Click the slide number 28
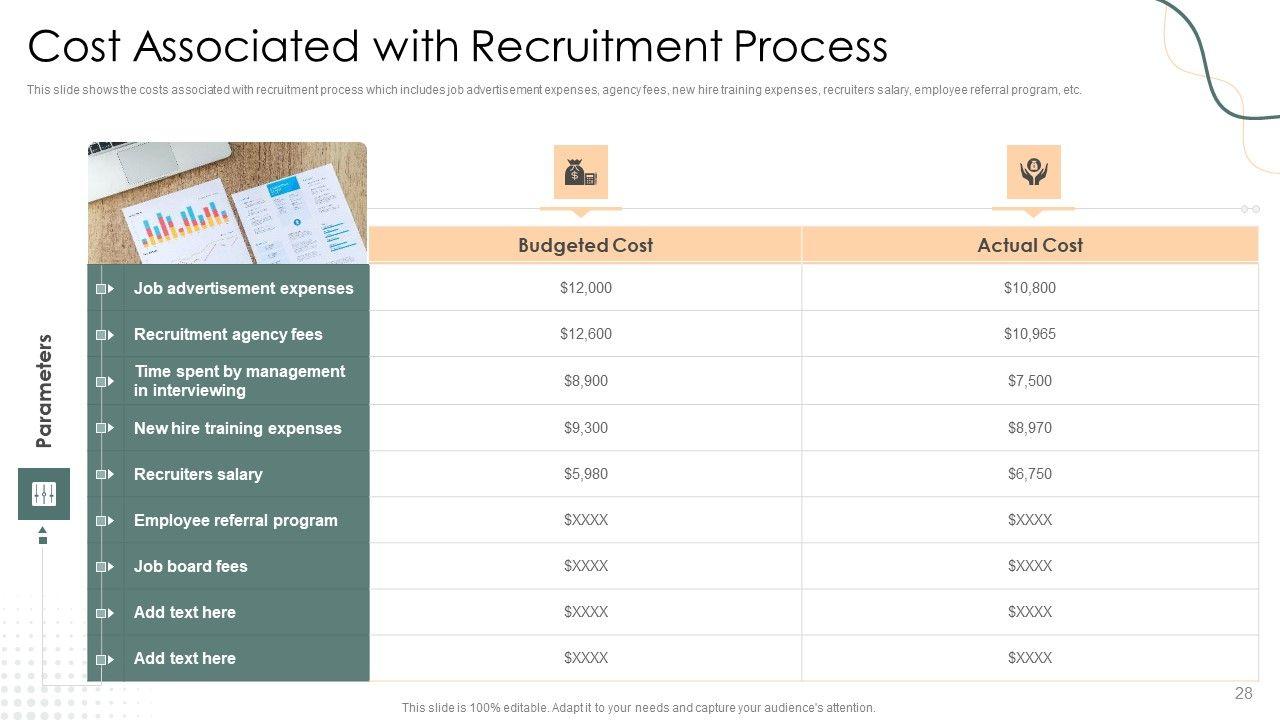 click(1243, 694)
